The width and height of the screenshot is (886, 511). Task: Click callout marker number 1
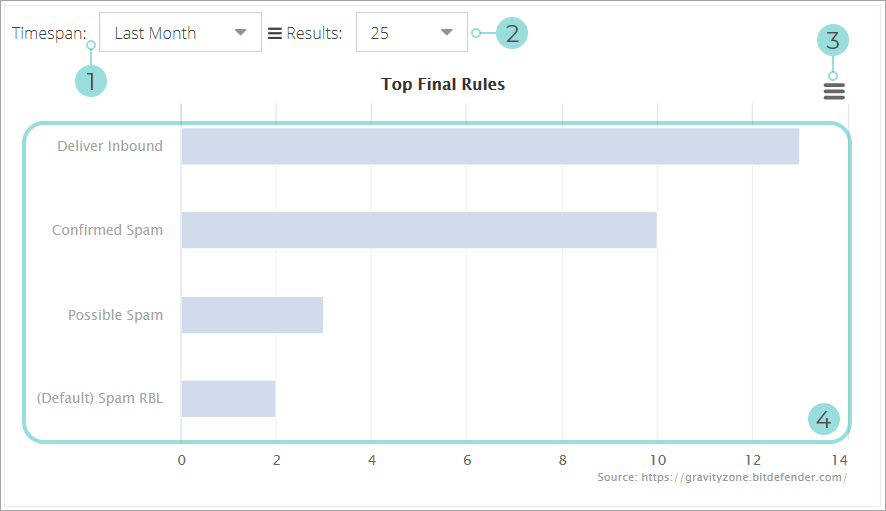click(90, 80)
